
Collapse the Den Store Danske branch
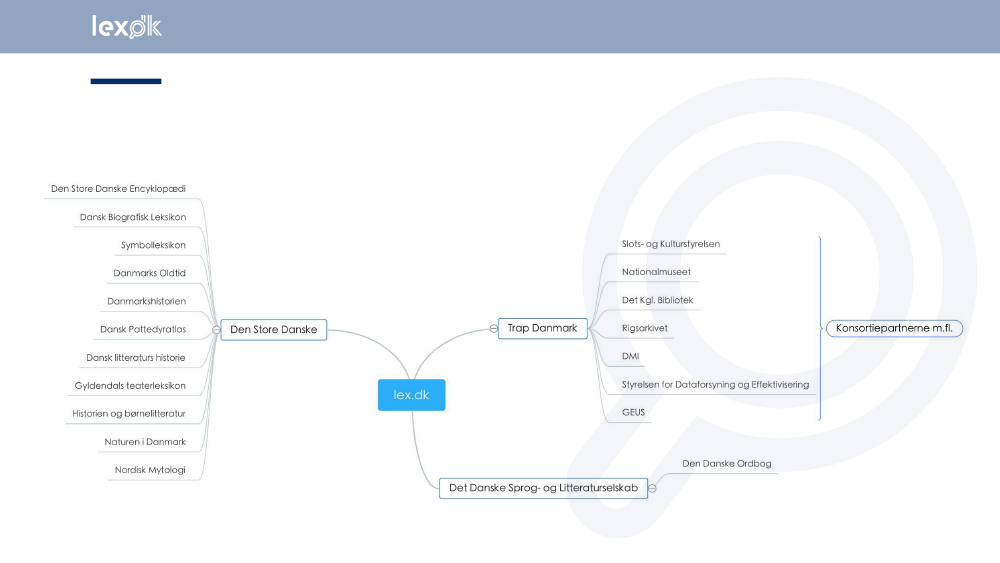coord(216,329)
